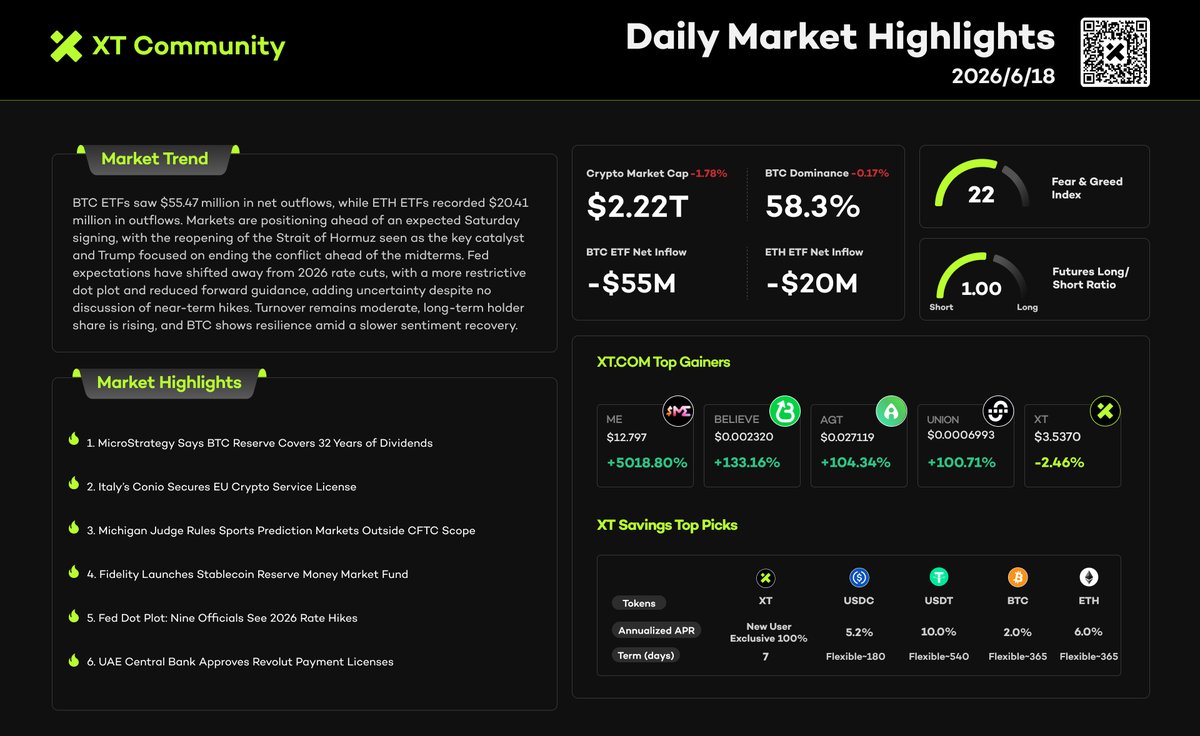
Task: Click the UNION price $0.0006993
Action: pos(959,437)
